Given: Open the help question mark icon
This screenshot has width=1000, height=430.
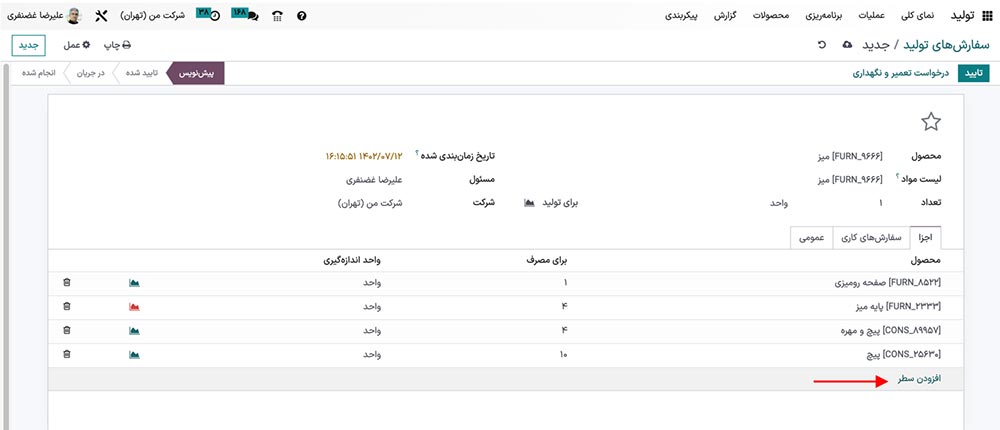Looking at the screenshot, I should pyautogui.click(x=302, y=16).
